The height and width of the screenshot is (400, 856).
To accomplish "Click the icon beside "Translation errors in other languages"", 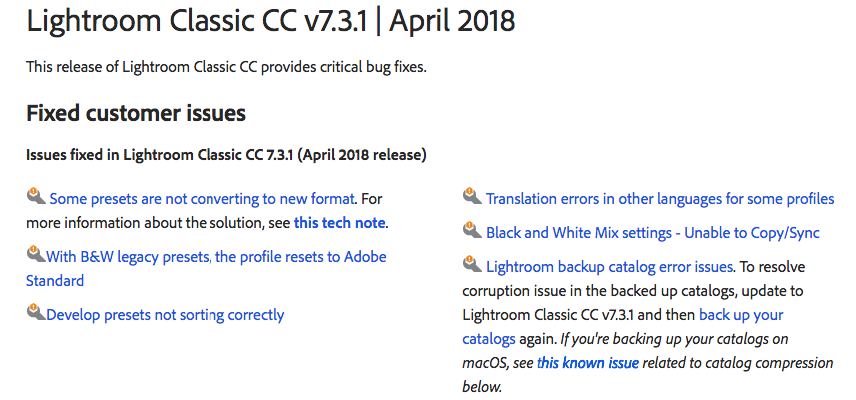I will pos(472,197).
